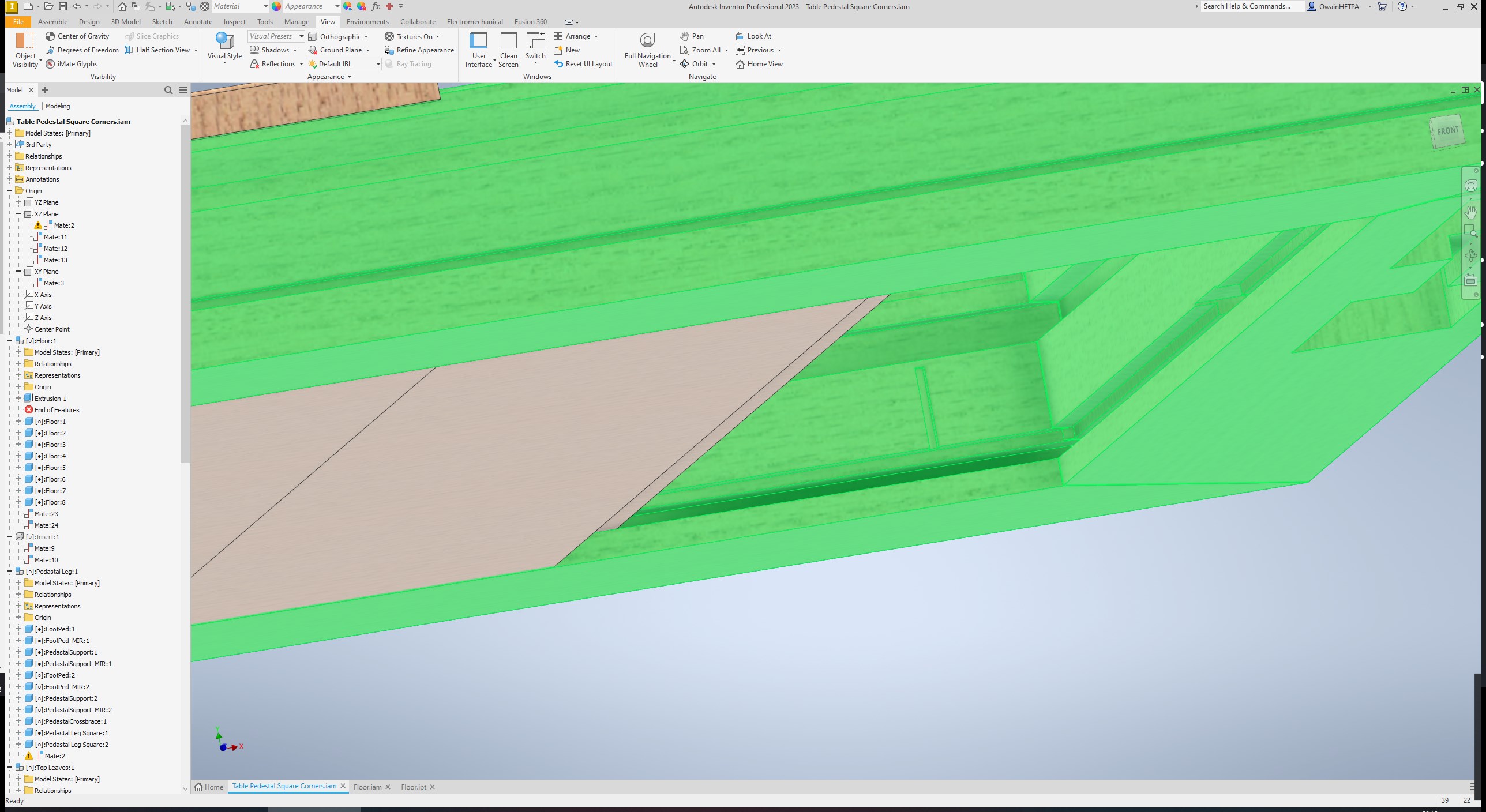The height and width of the screenshot is (812, 1486).
Task: Click the FRONT face of ViewCube
Action: coord(1447,132)
